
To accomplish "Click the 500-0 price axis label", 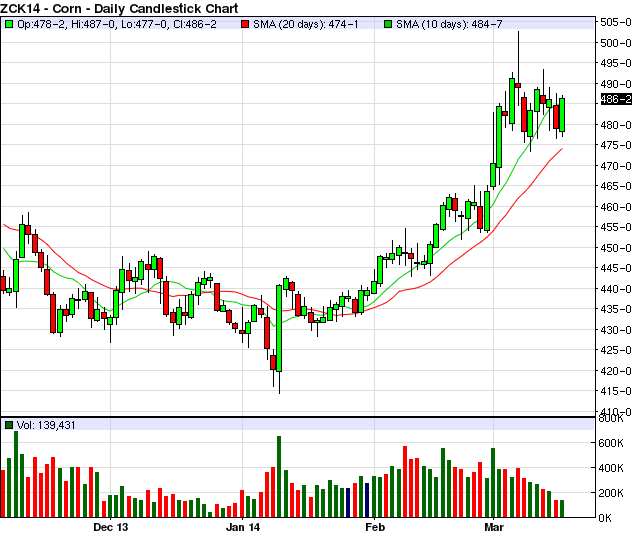I will (616, 43).
